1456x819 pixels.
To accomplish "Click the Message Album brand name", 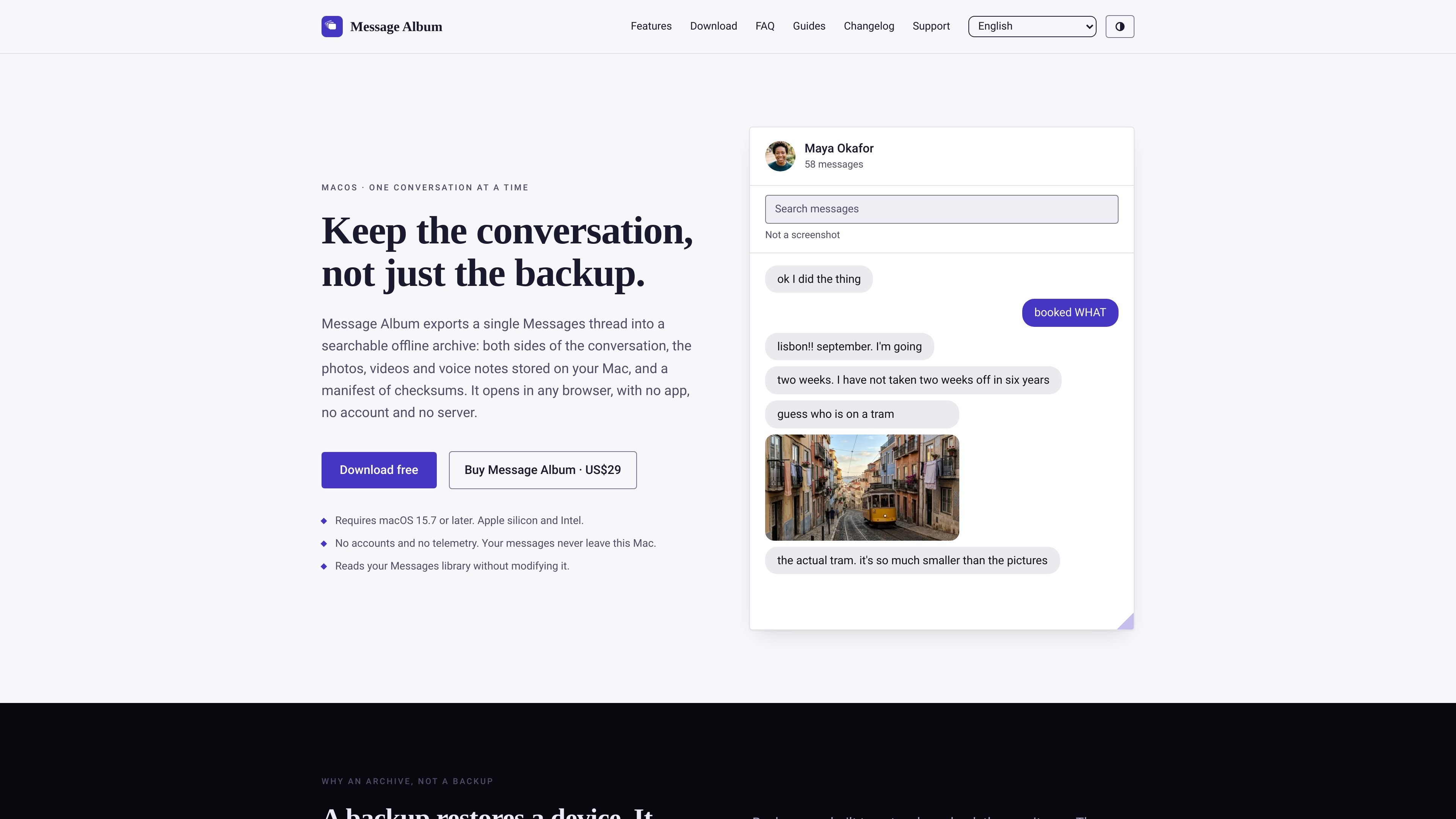I will click(396, 27).
